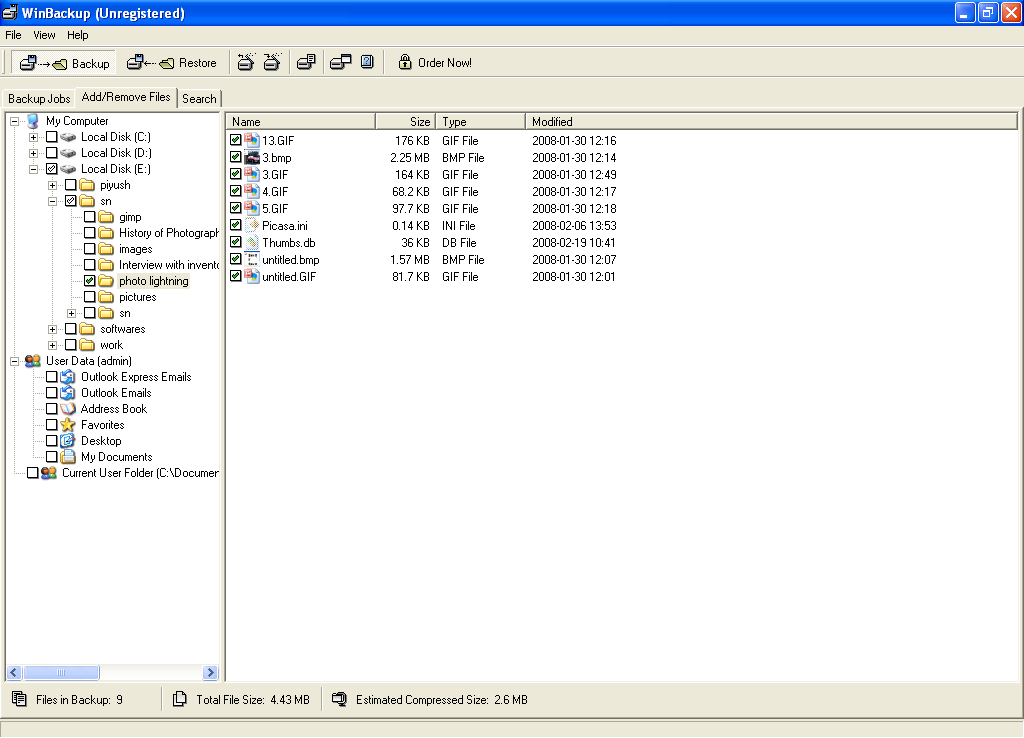Click the 3.bmp file thumbnail icon
1024x738 pixels.
click(252, 157)
